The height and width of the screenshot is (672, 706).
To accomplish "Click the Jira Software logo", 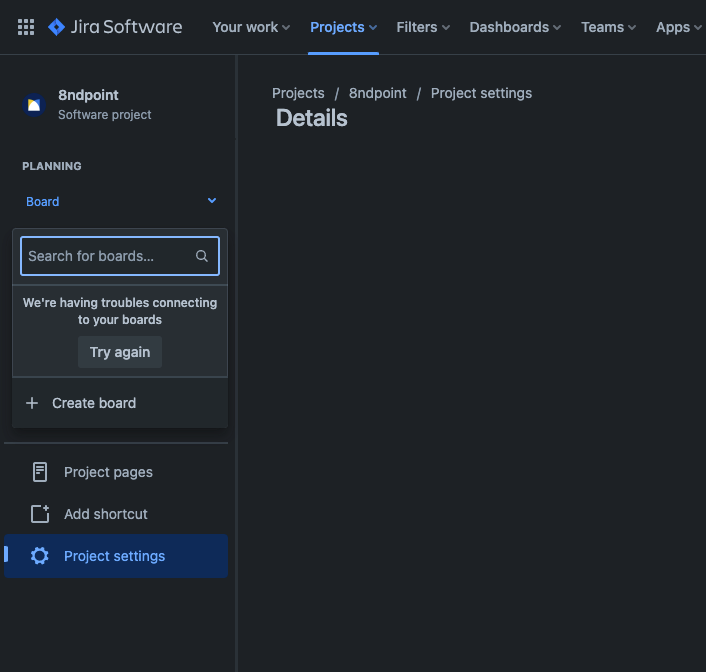I will [x=115, y=27].
